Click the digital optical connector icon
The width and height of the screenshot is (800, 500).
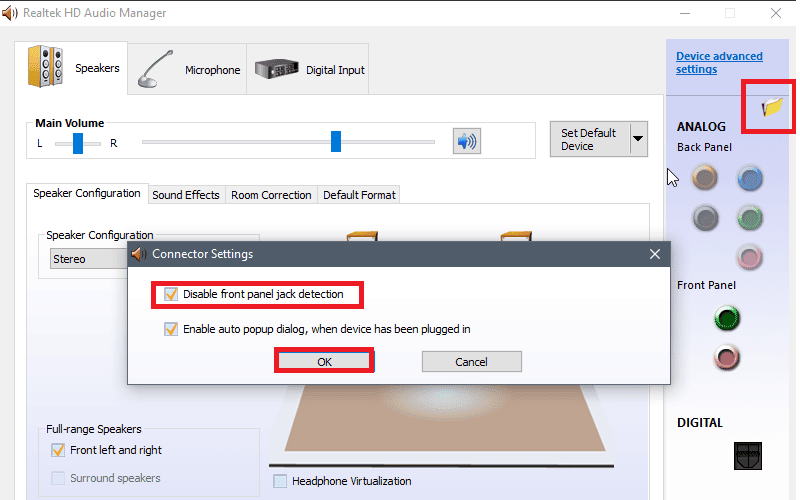(747, 456)
